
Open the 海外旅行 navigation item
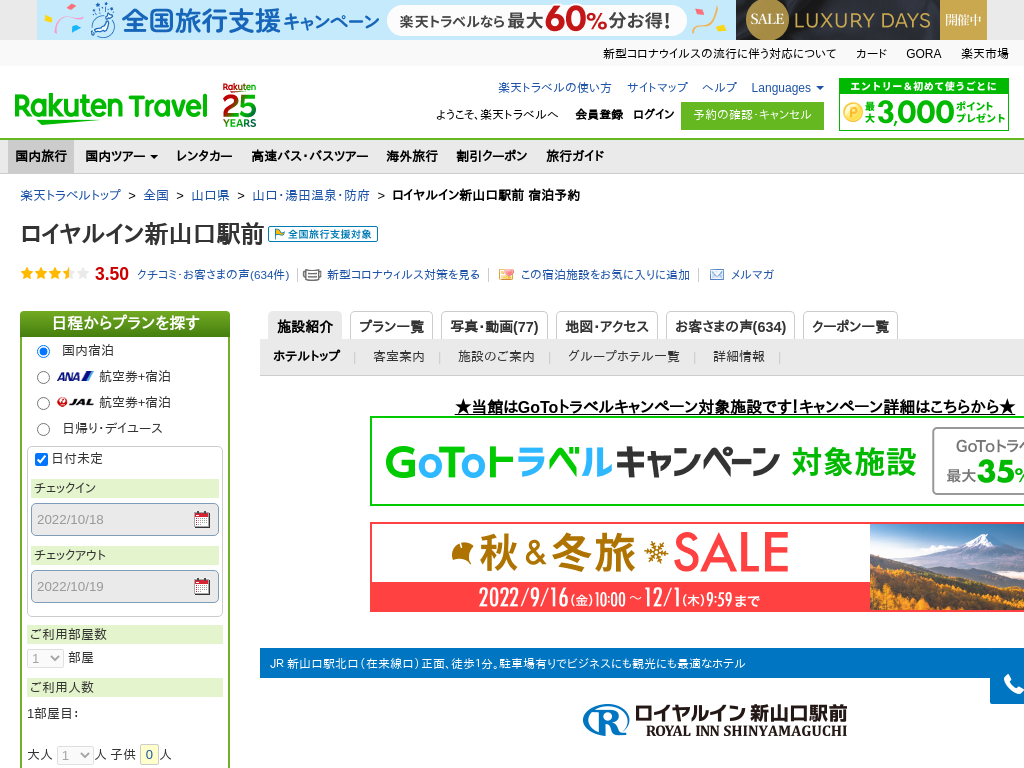[x=412, y=156]
